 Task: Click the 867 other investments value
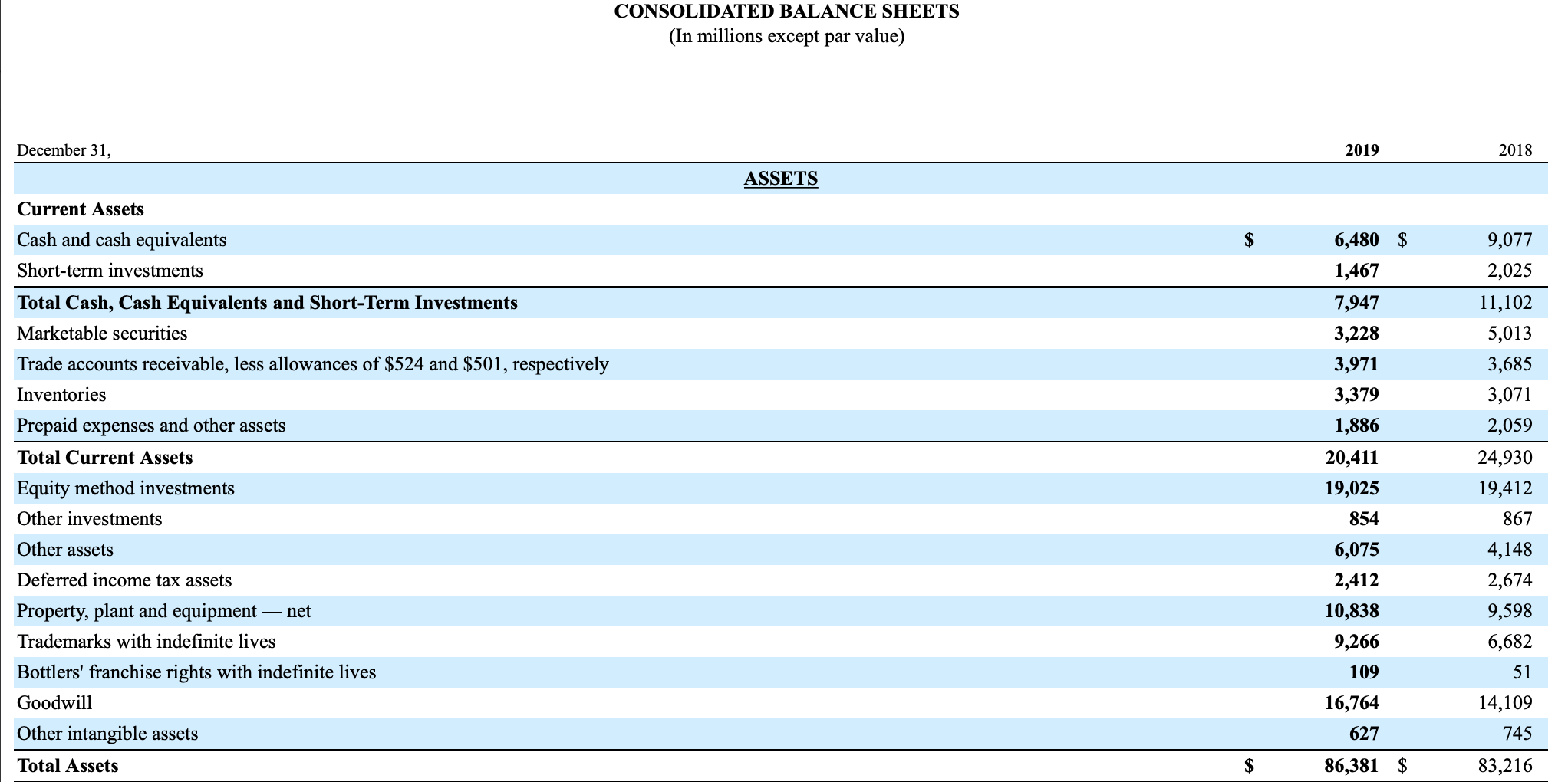pos(1517,519)
